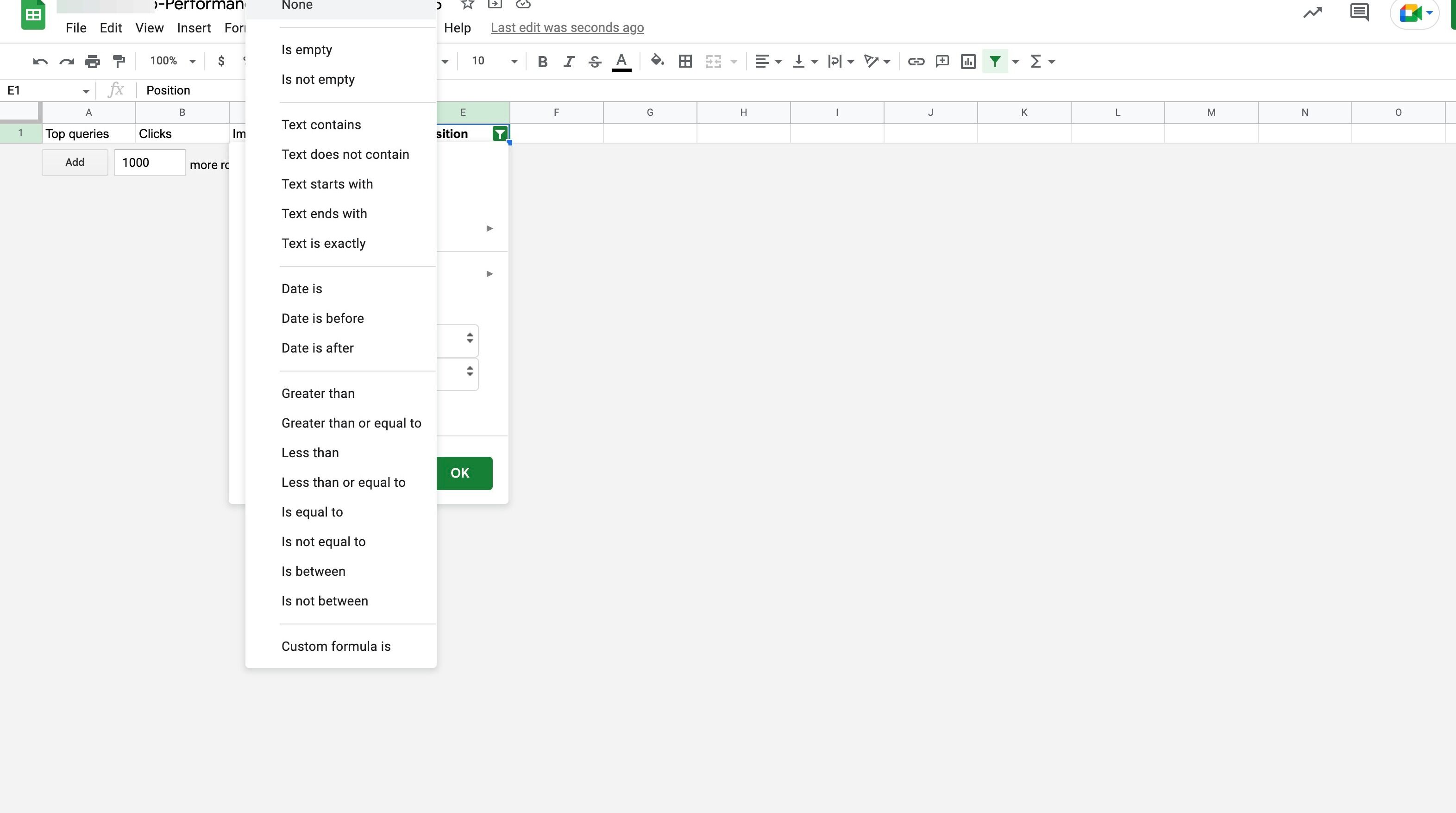This screenshot has height=813, width=1456.
Task: Format as currency with dollar icon
Action: click(221, 61)
